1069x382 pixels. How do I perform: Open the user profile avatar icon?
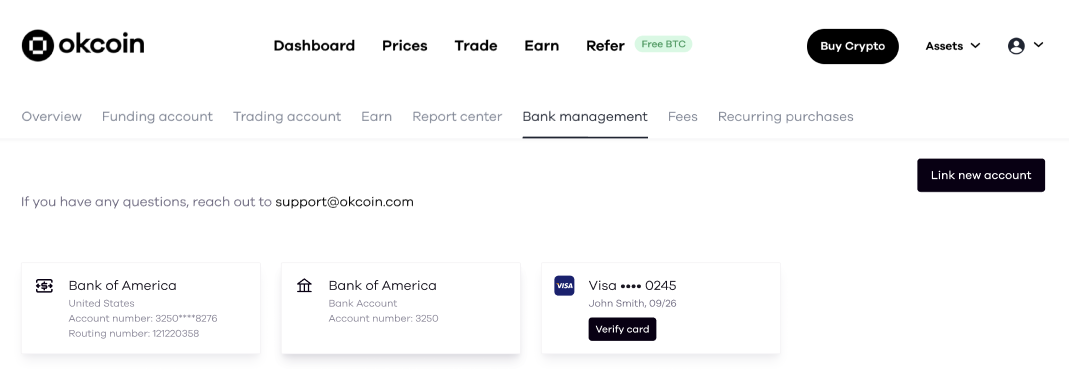click(1016, 46)
